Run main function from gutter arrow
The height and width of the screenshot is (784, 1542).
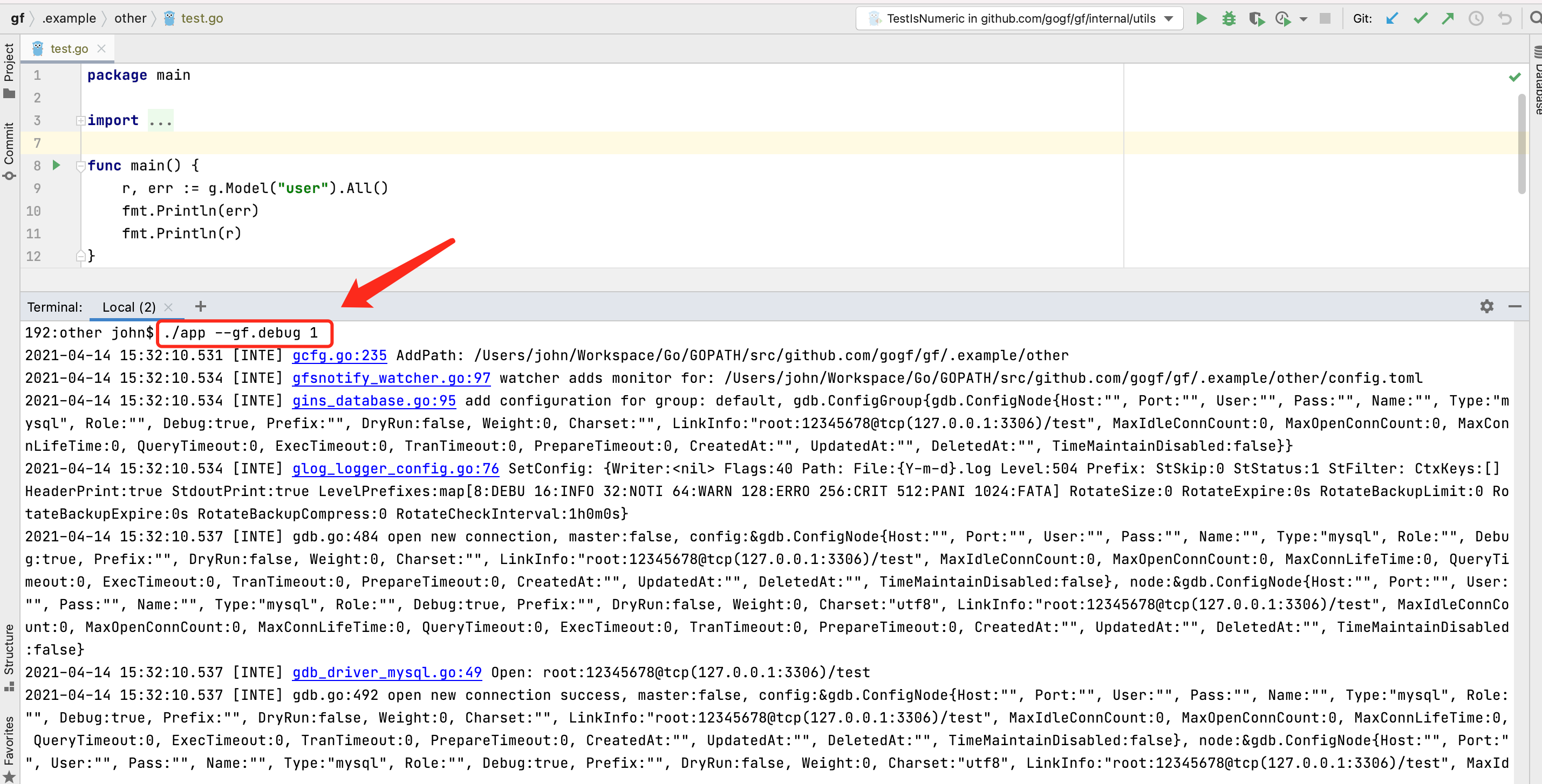click(56, 165)
